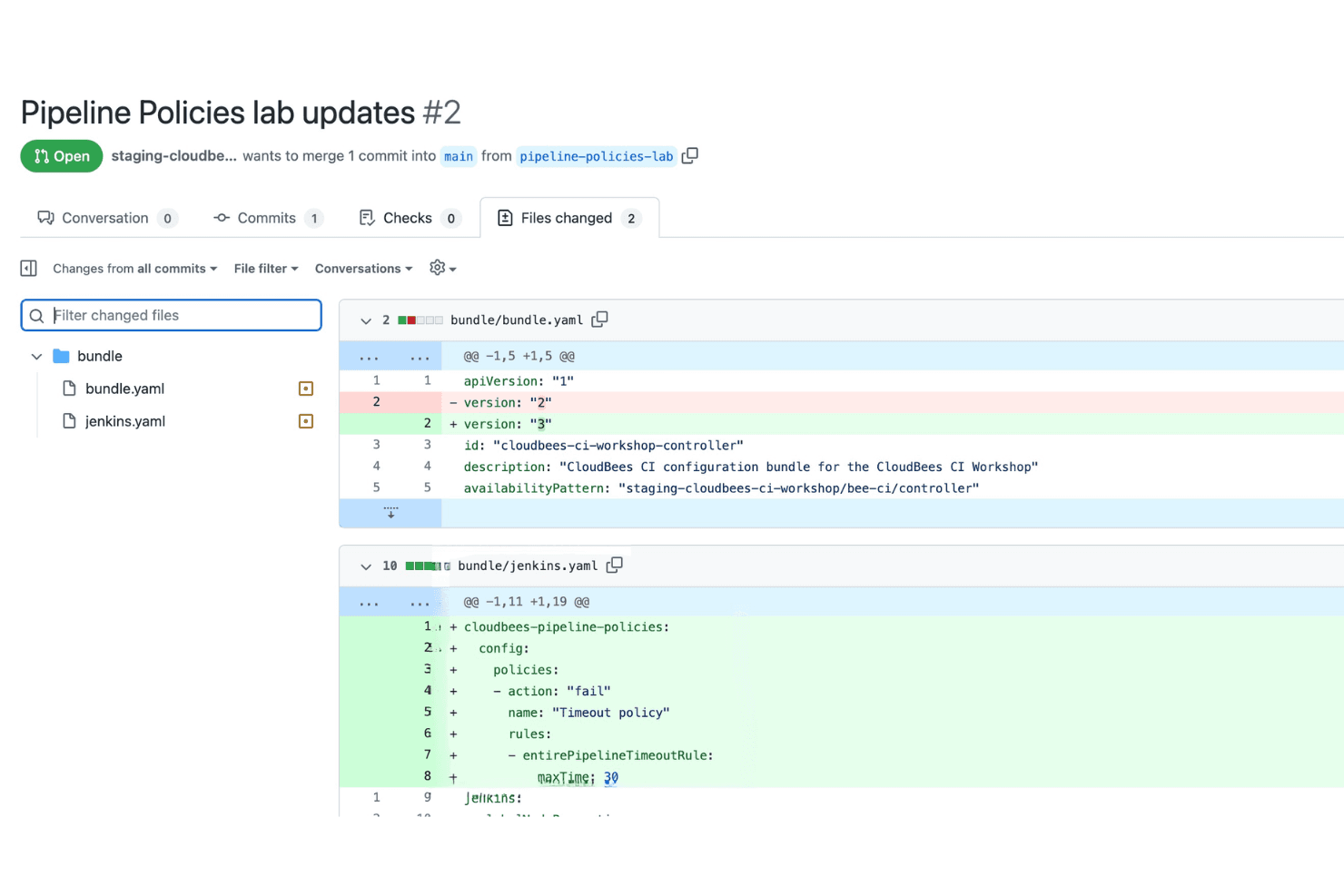Viewport: 1344px width, 896px height.
Task: Focus the Filter changed files field
Action: tap(171, 315)
